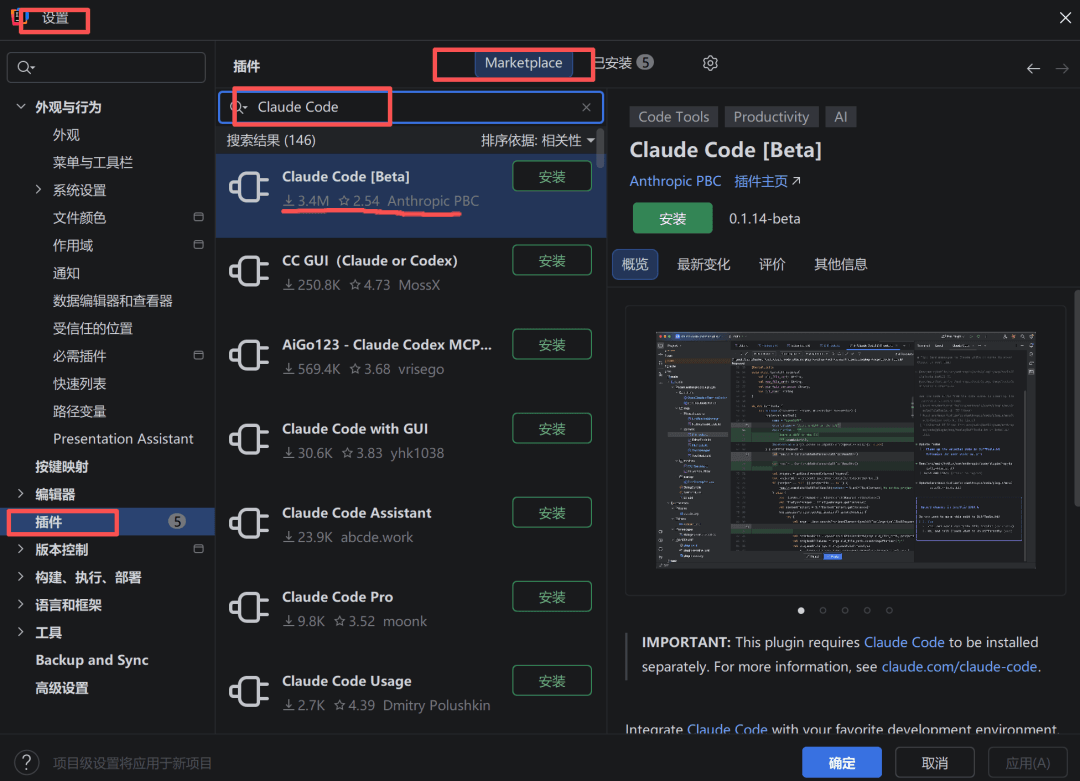
Task: Open the 评价 tab
Action: coord(772,264)
